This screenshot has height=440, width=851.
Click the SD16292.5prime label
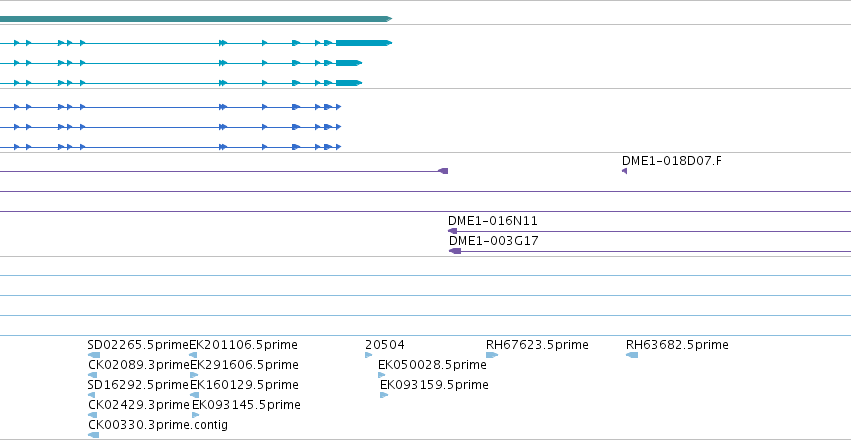pos(138,385)
